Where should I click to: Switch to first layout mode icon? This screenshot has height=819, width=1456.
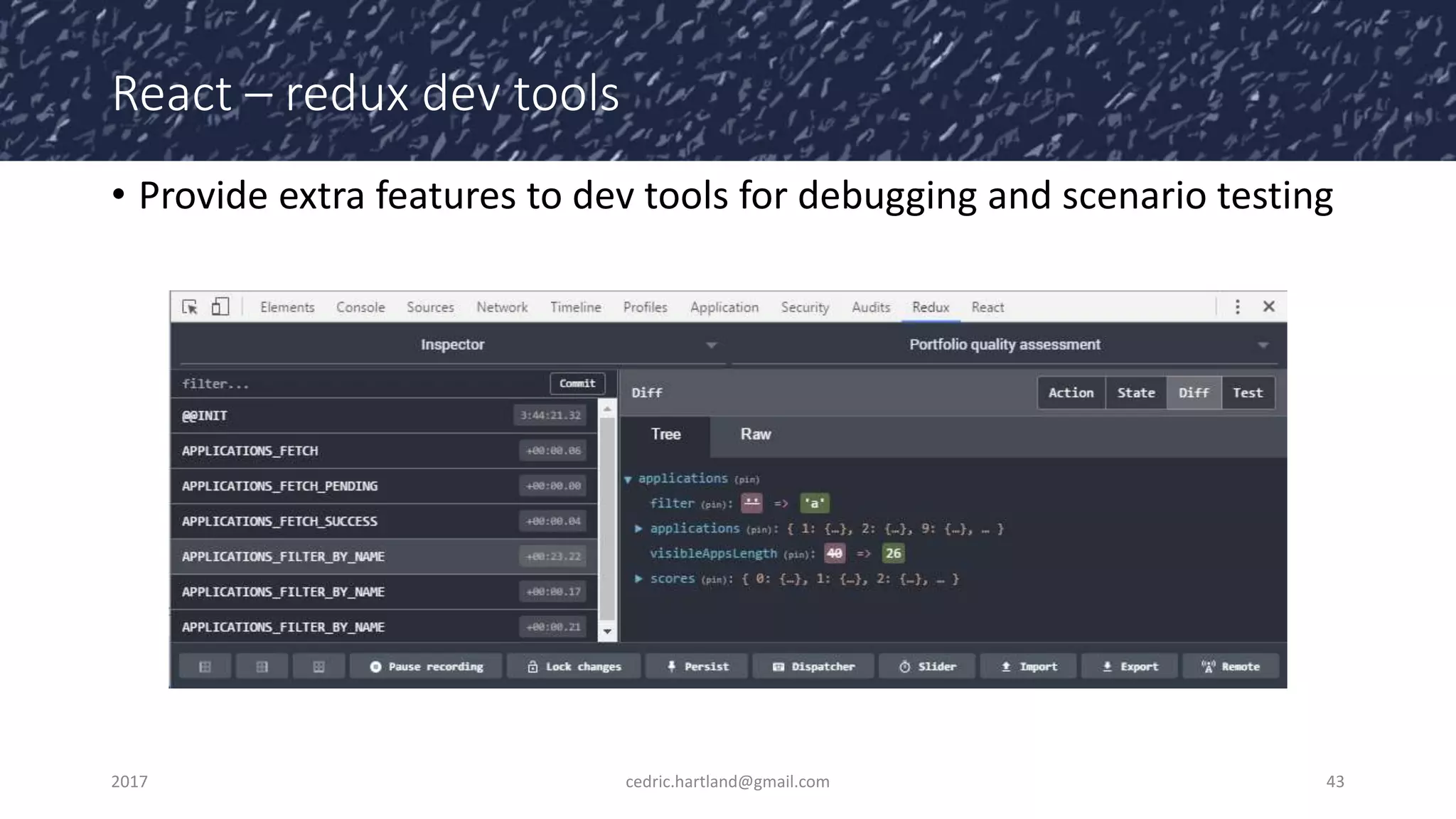tap(205, 666)
